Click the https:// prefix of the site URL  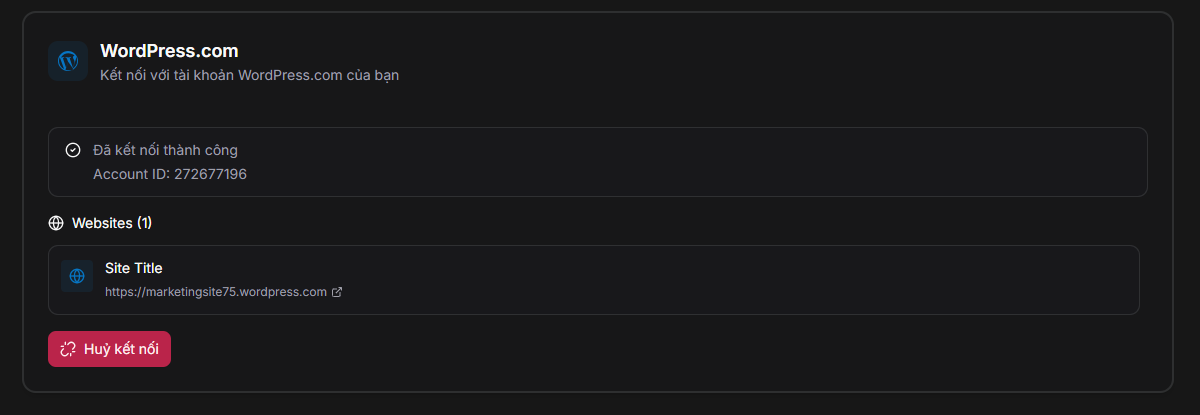point(123,292)
